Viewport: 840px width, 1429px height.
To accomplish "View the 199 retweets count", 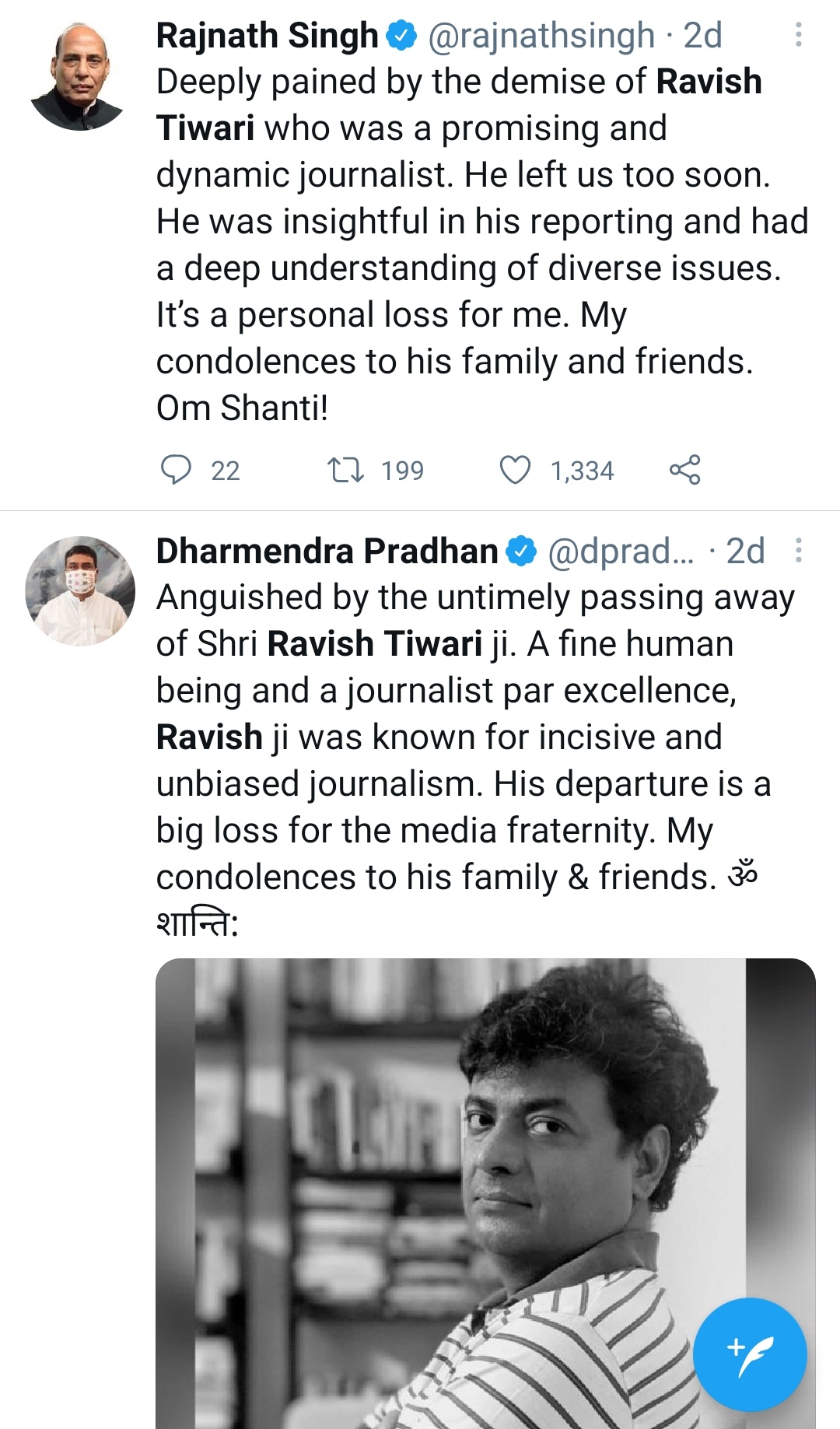I will [x=402, y=471].
